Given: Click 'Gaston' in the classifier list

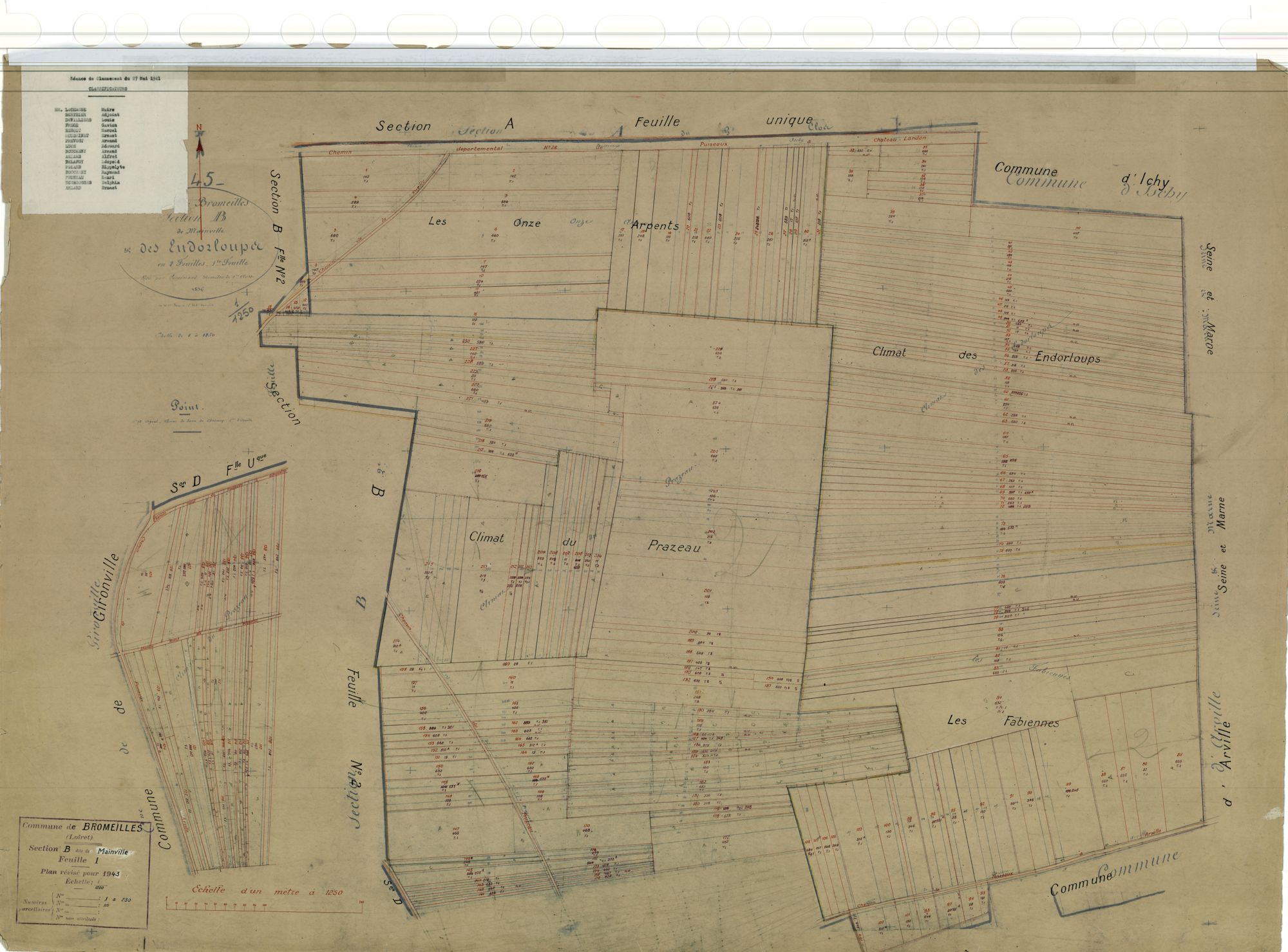Looking at the screenshot, I should pos(109,125).
